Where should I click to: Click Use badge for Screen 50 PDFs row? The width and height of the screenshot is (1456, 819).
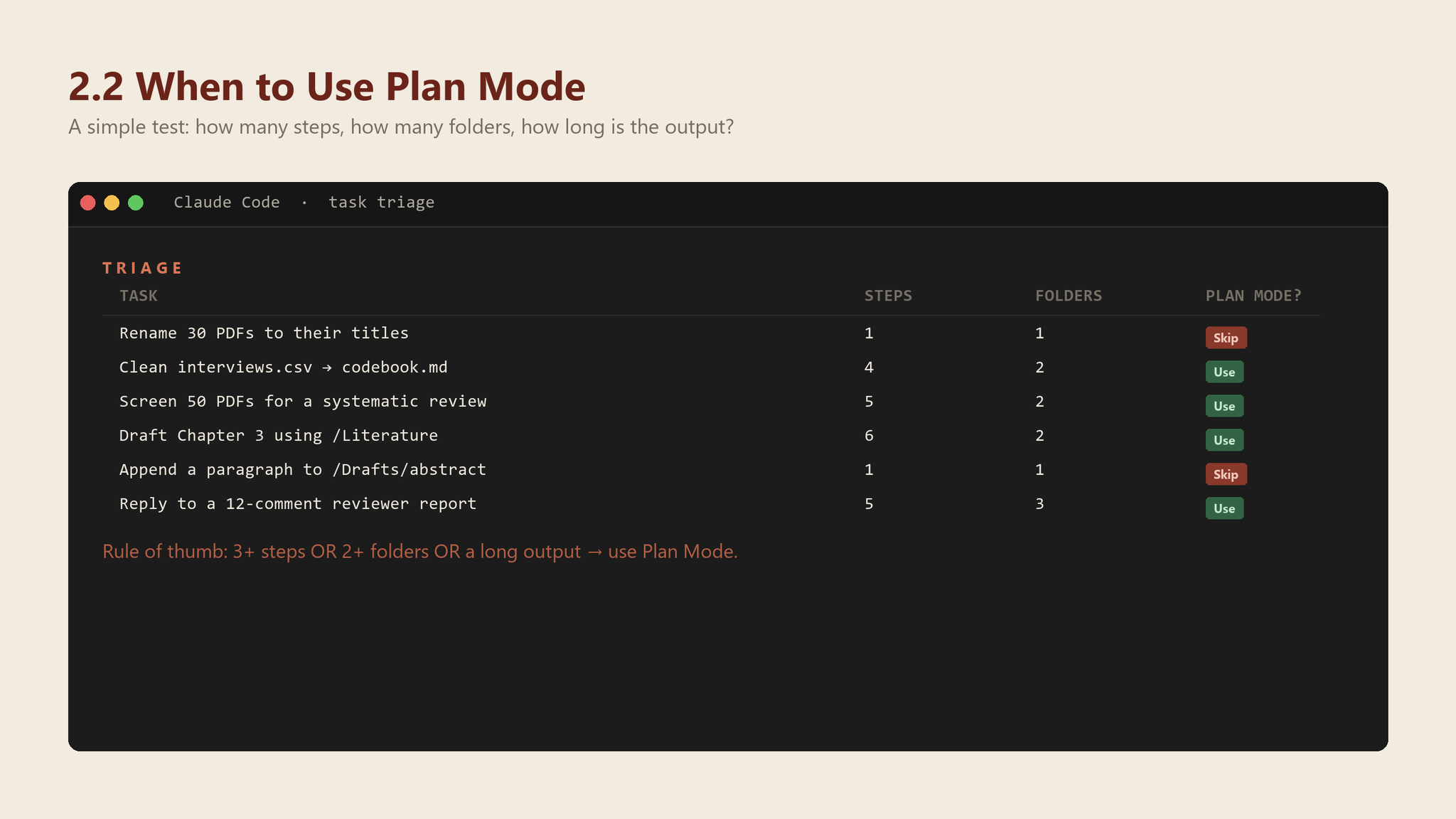coord(1224,406)
